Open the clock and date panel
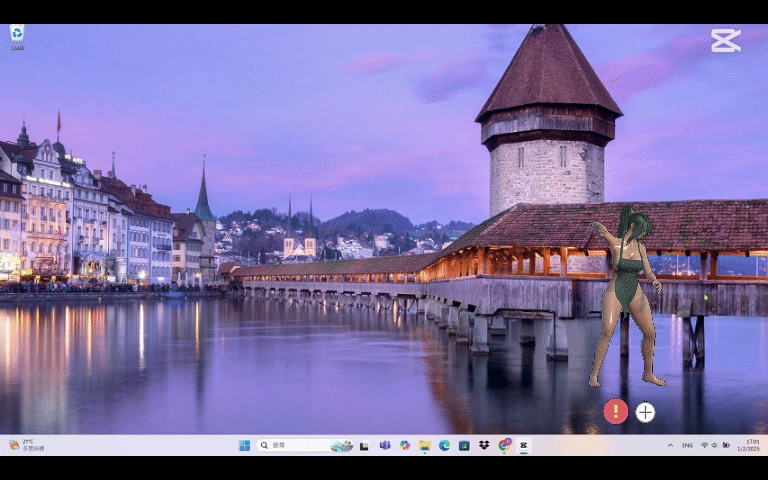 [x=751, y=445]
